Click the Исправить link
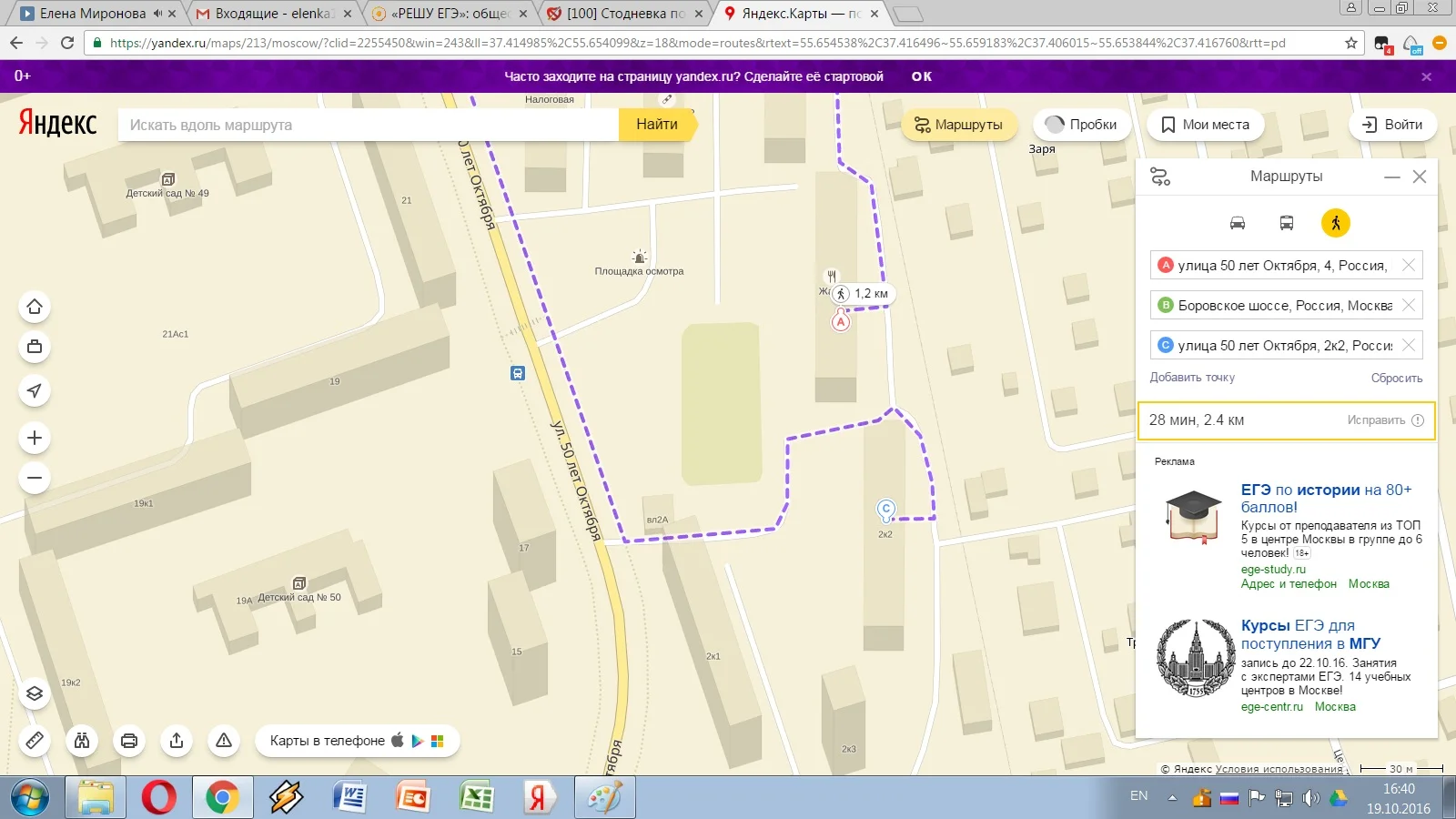This screenshot has width=1456, height=819. tap(1376, 420)
